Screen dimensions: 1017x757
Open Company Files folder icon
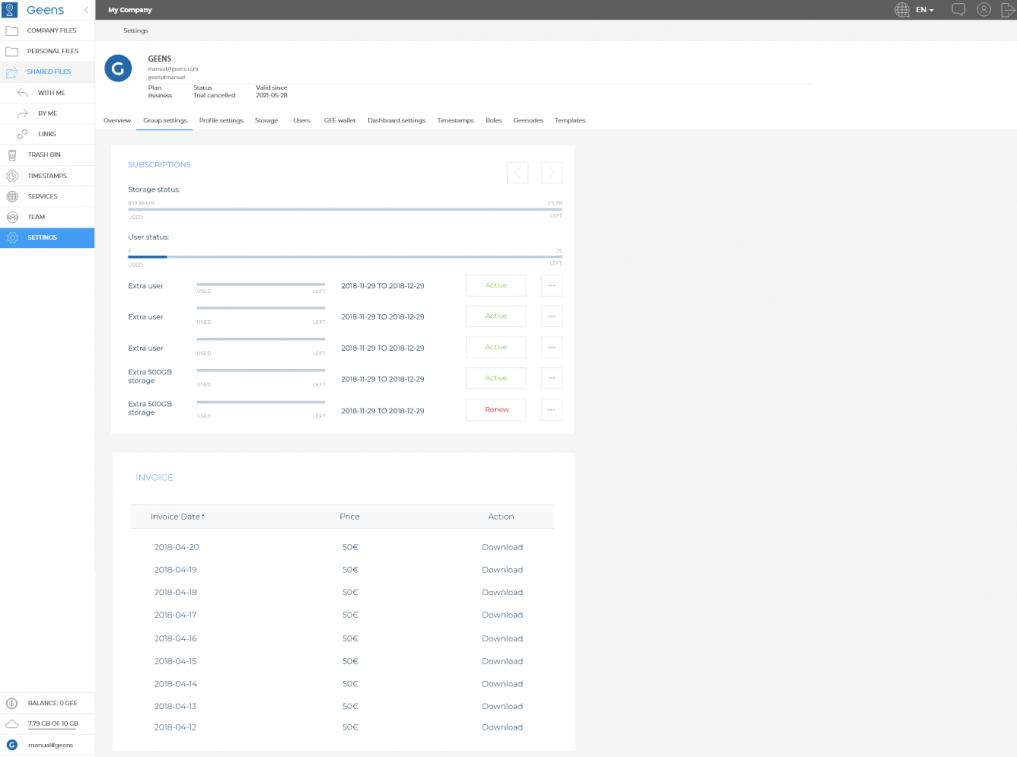coord(12,30)
